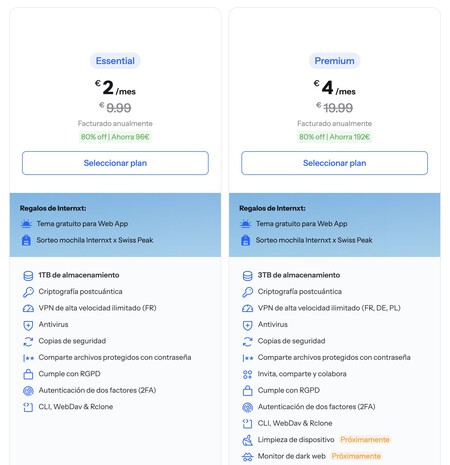The width and height of the screenshot is (450, 465).
Task: Click the Monitor de dark web icon
Action: point(247,456)
